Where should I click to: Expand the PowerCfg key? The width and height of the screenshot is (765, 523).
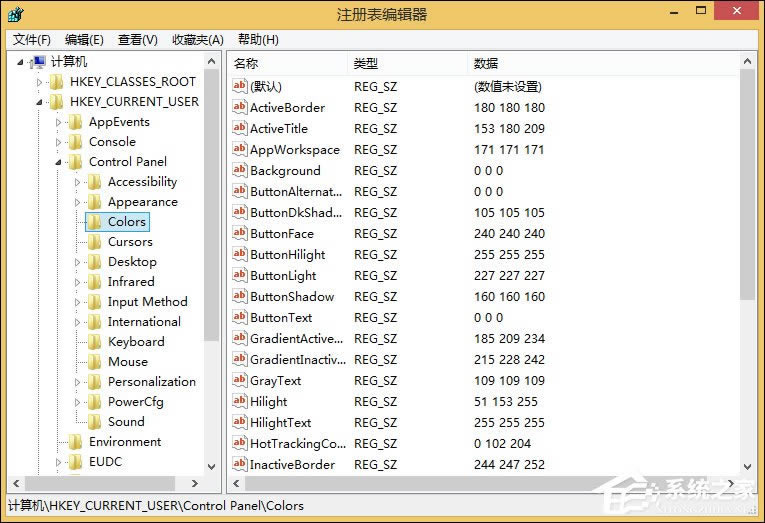tap(78, 402)
